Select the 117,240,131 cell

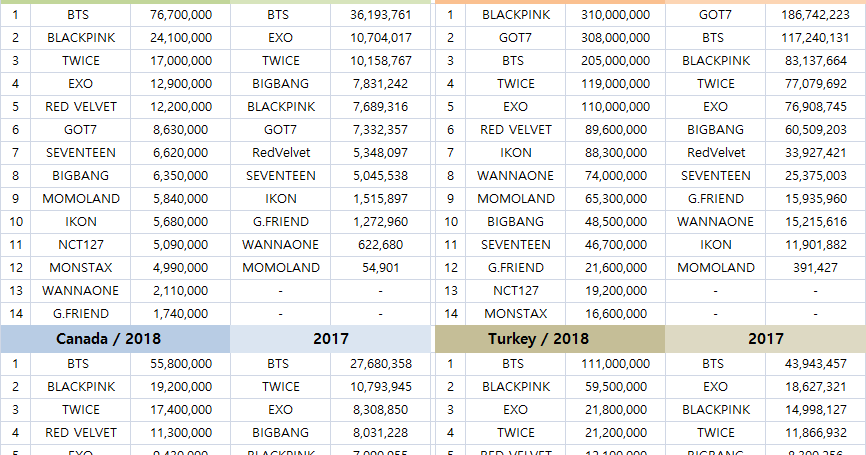click(x=816, y=38)
